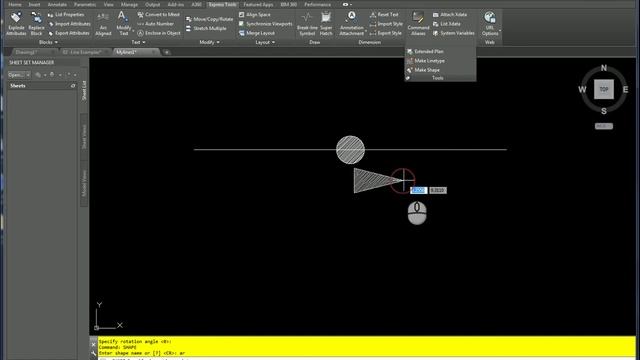The width and height of the screenshot is (640, 360).
Task: Switch to the Line Examples file tab
Action: point(82,52)
